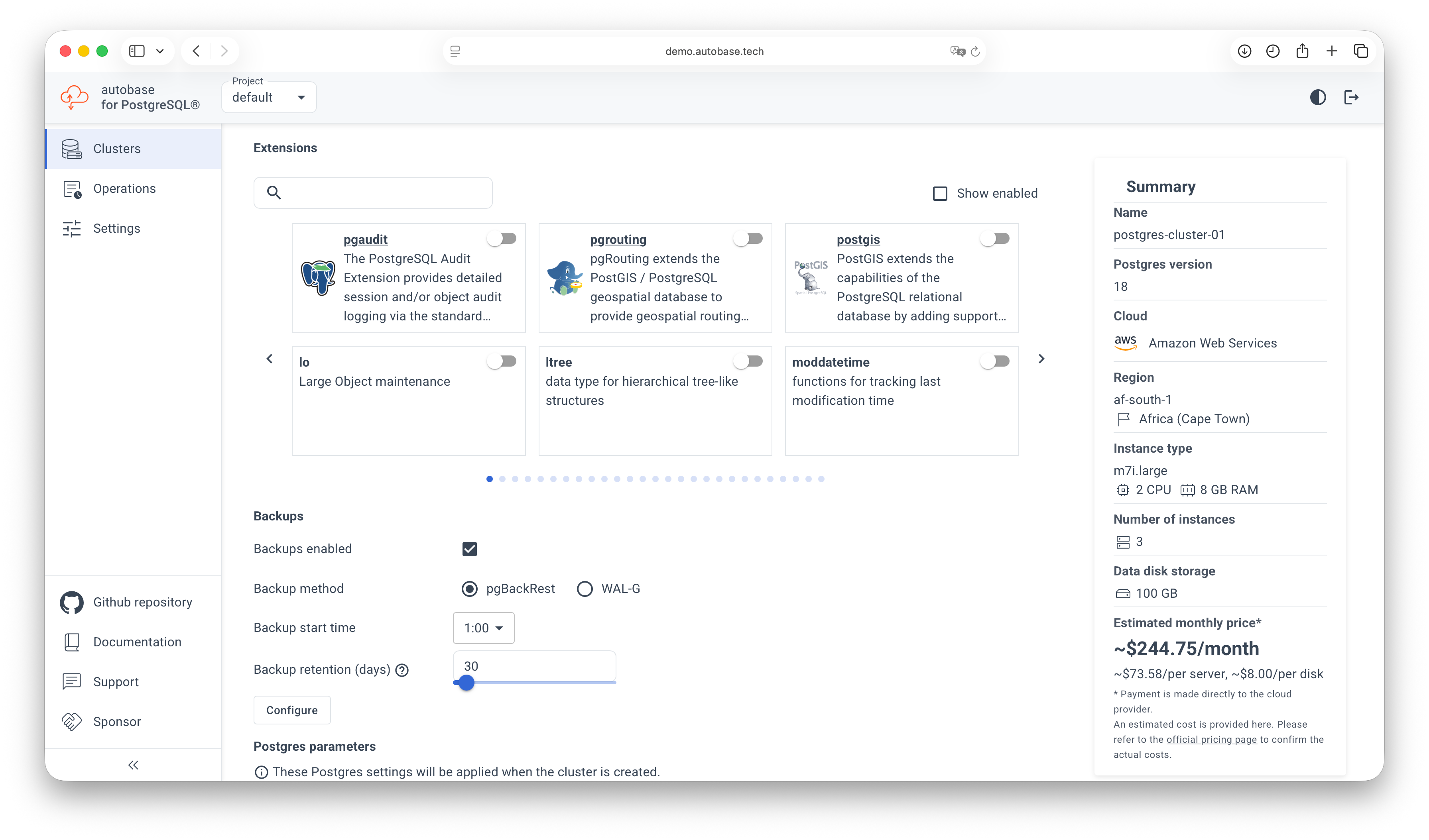Open the Project default dropdown
The width and height of the screenshot is (1429, 840).
pyautogui.click(x=268, y=97)
